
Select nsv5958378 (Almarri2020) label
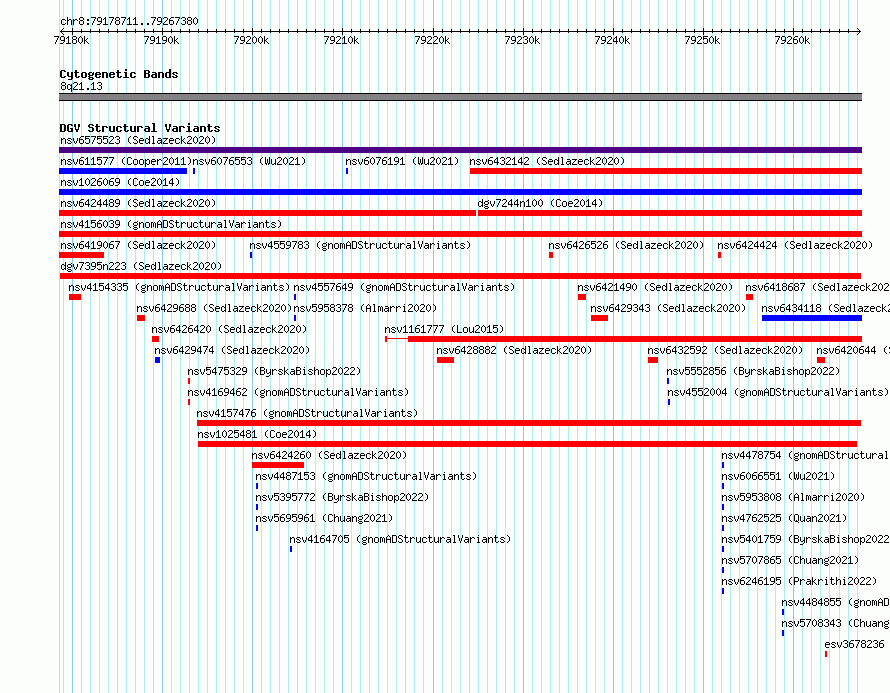click(x=365, y=308)
